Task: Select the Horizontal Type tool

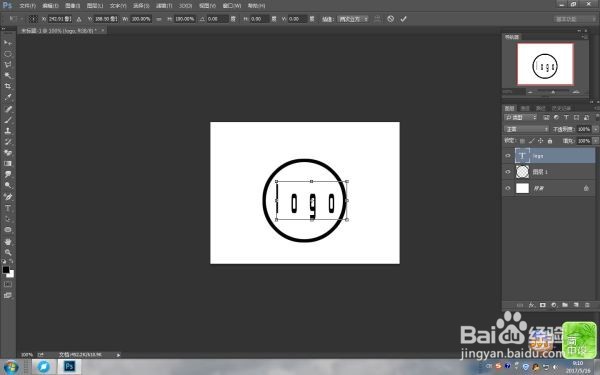Action: [x=8, y=208]
